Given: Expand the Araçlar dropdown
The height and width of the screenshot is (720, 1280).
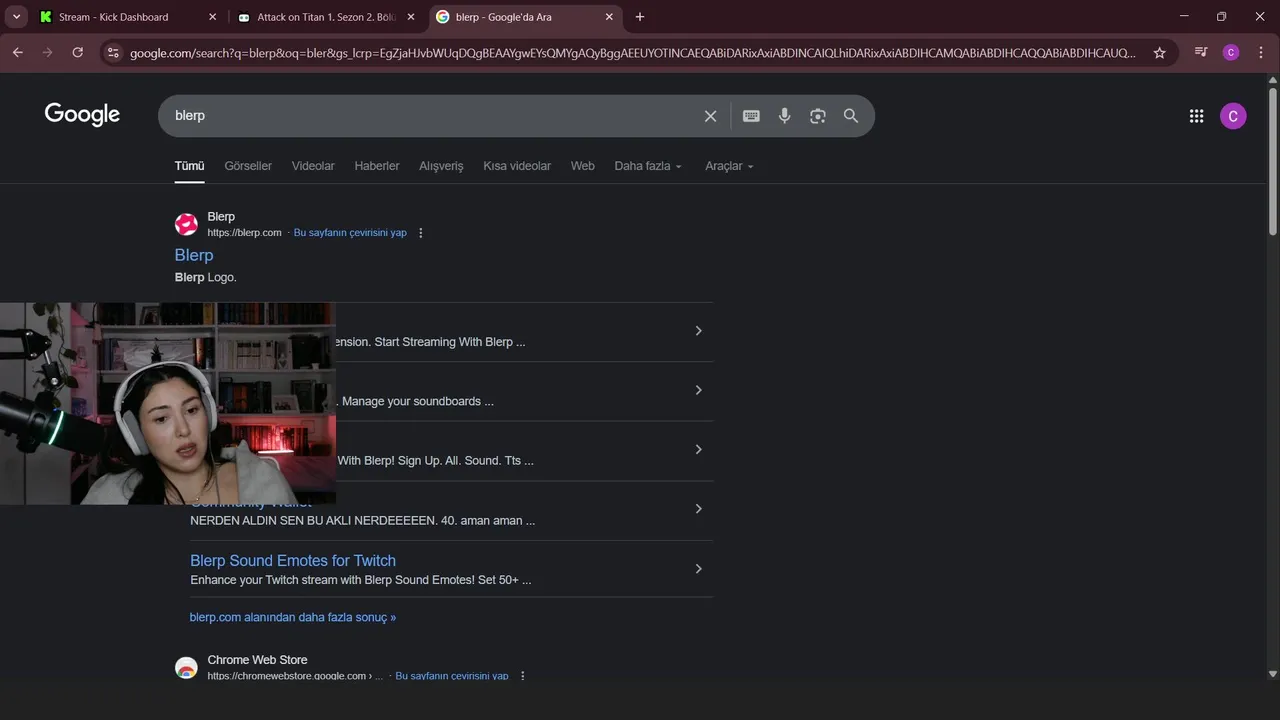Looking at the screenshot, I should pos(729,166).
